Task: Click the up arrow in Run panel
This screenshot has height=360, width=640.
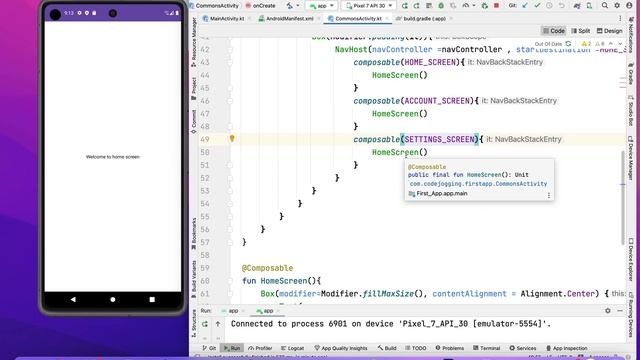Action: coord(218,324)
